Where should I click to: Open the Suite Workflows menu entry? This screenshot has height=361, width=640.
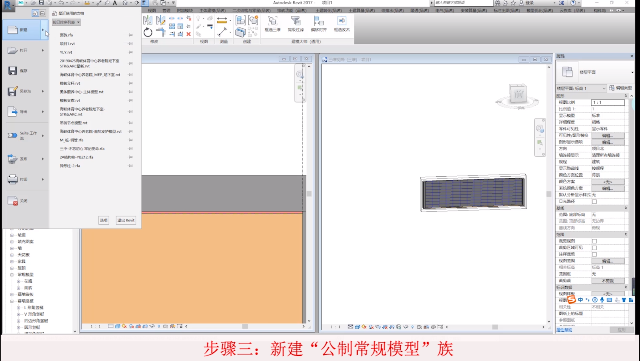pyautogui.click(x=25, y=135)
